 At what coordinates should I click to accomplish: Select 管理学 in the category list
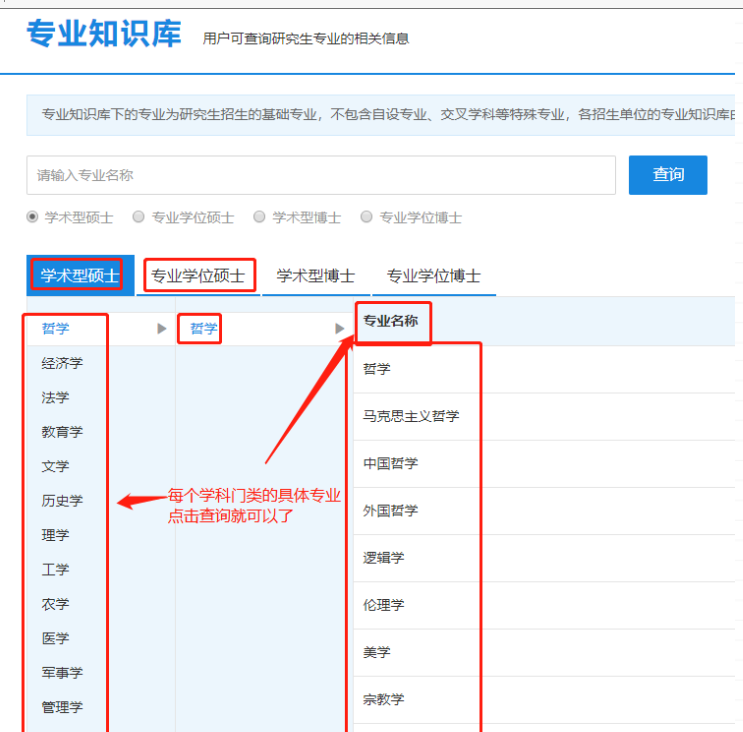pos(62,707)
